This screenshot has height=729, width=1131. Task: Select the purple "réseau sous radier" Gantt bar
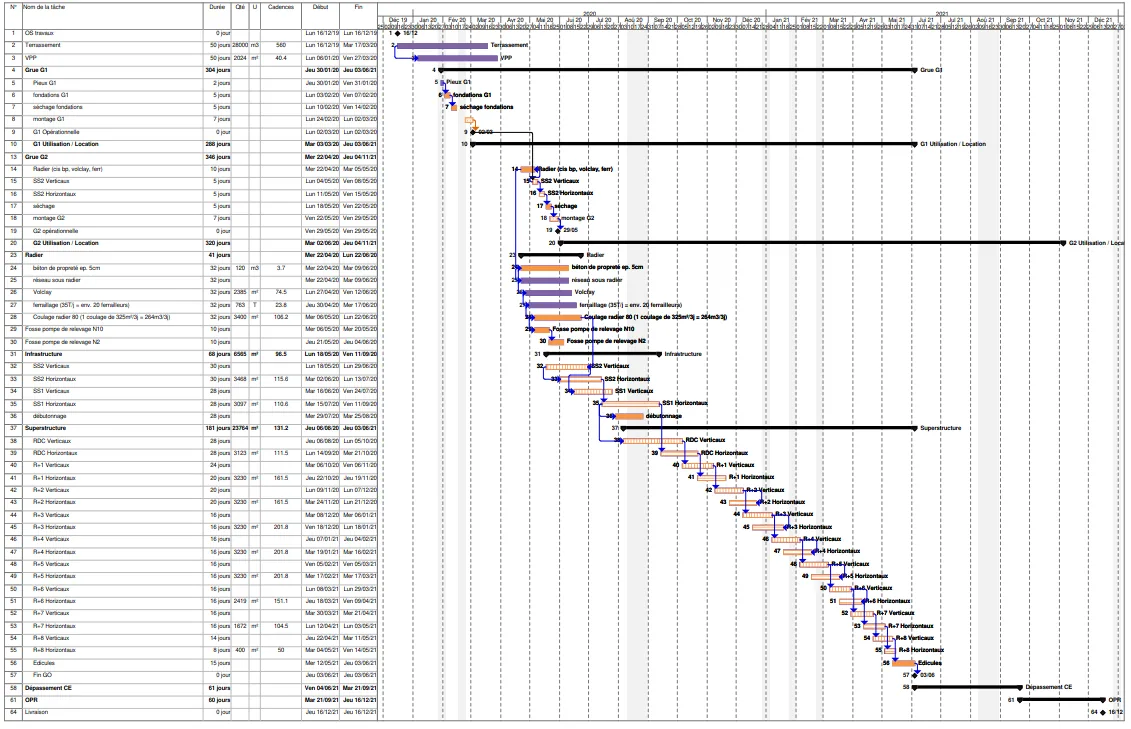tap(544, 280)
